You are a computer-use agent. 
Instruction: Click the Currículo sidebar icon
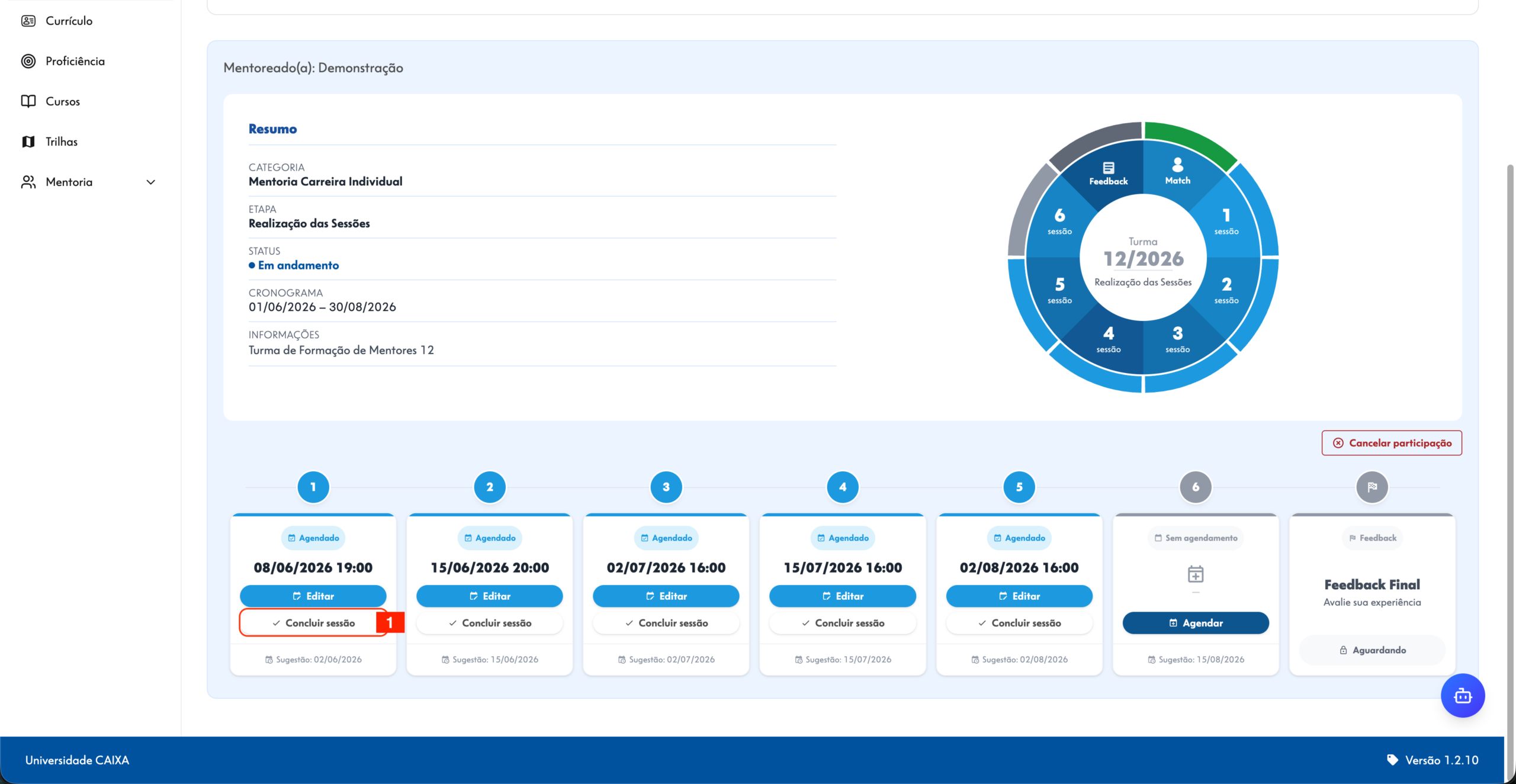click(x=28, y=21)
